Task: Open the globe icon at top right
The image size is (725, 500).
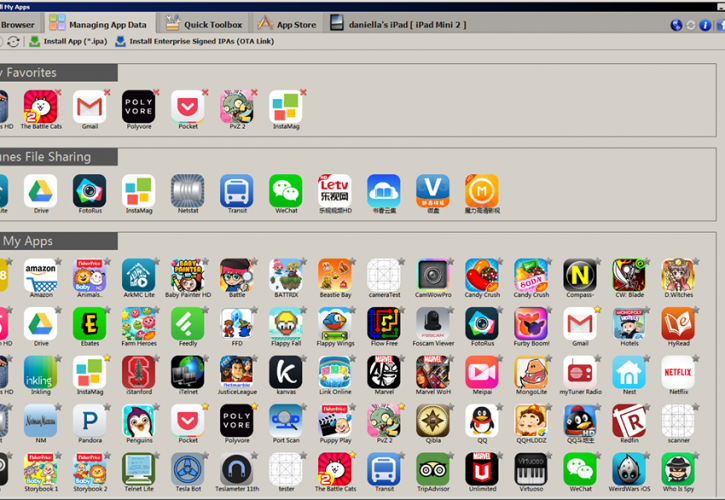Action: click(676, 25)
